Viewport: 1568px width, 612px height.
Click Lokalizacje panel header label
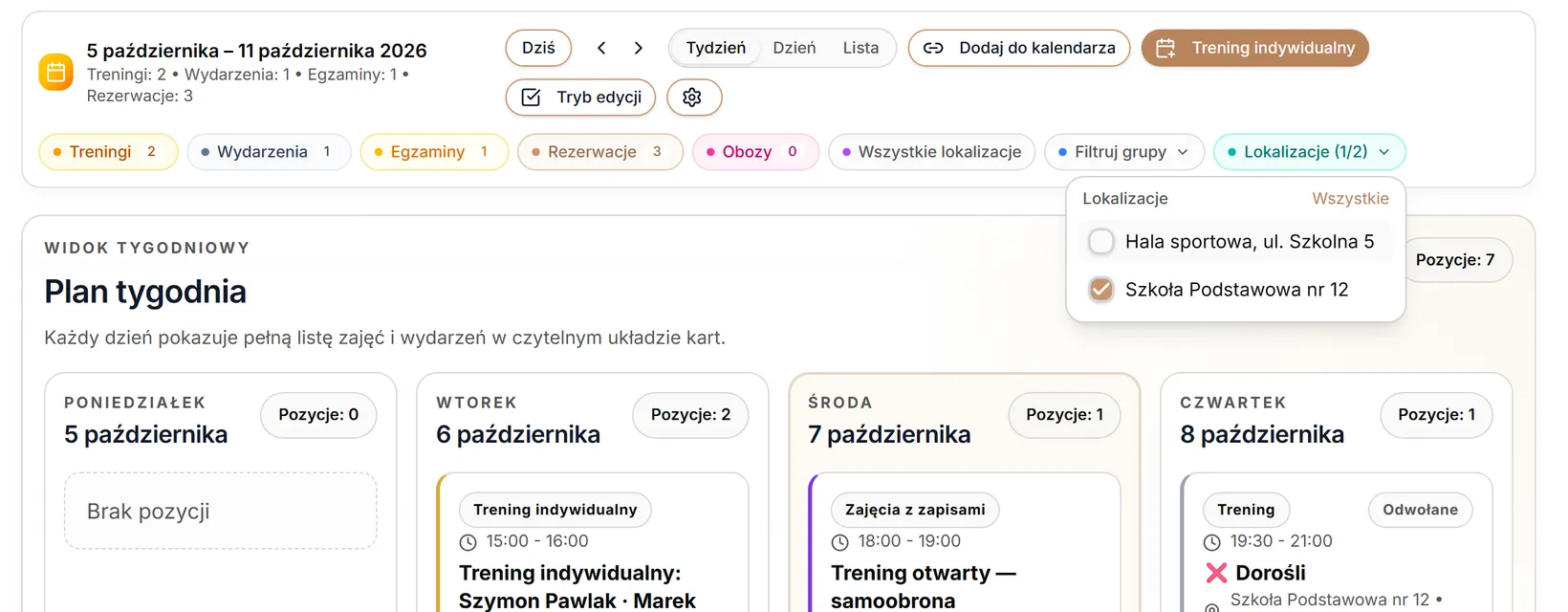(1125, 199)
